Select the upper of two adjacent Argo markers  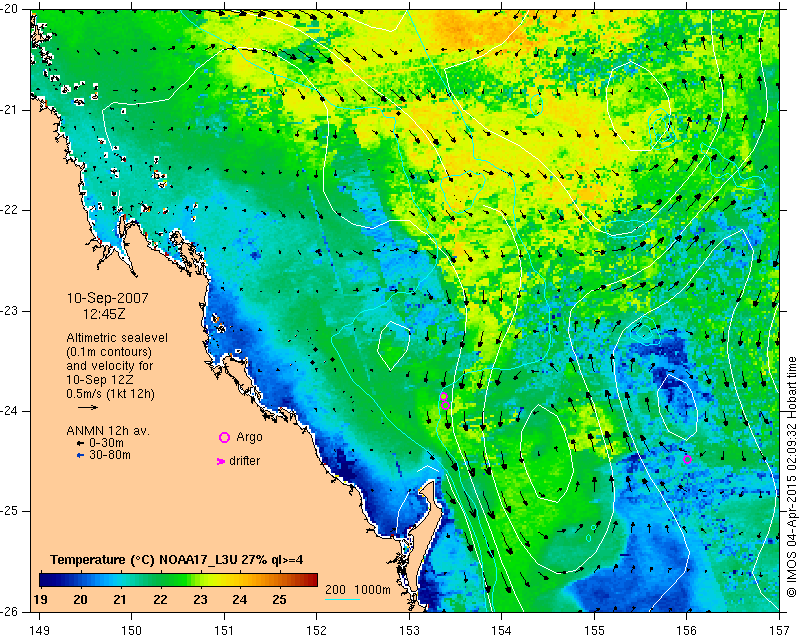click(x=444, y=397)
